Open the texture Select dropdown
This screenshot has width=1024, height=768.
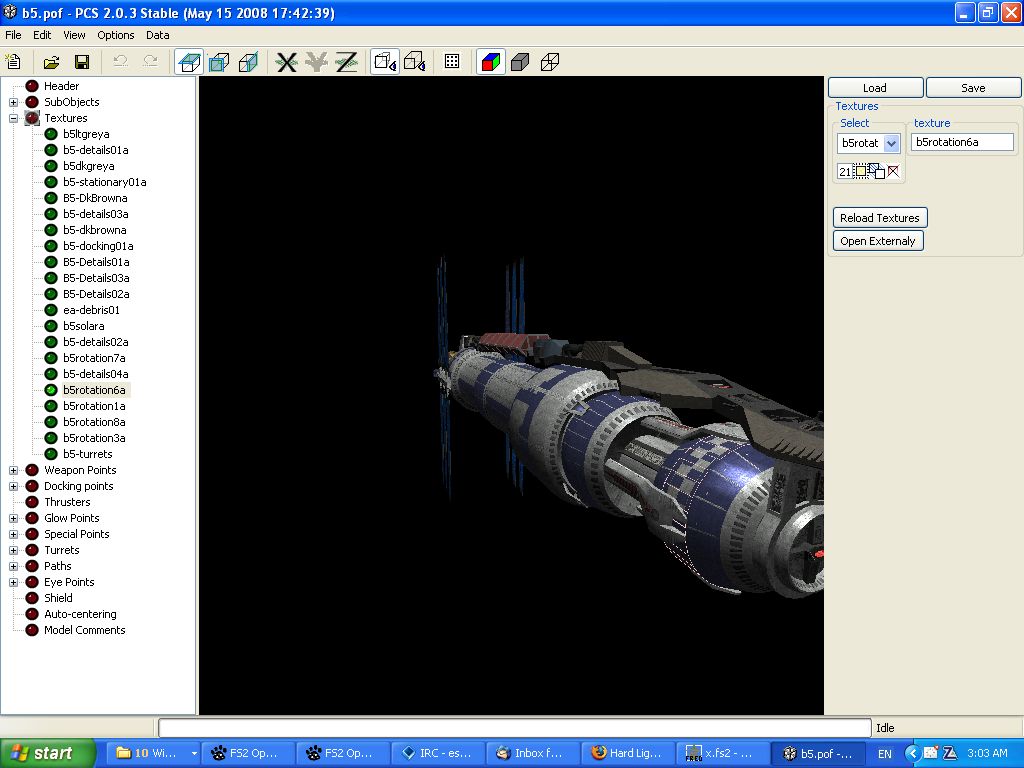pos(892,143)
